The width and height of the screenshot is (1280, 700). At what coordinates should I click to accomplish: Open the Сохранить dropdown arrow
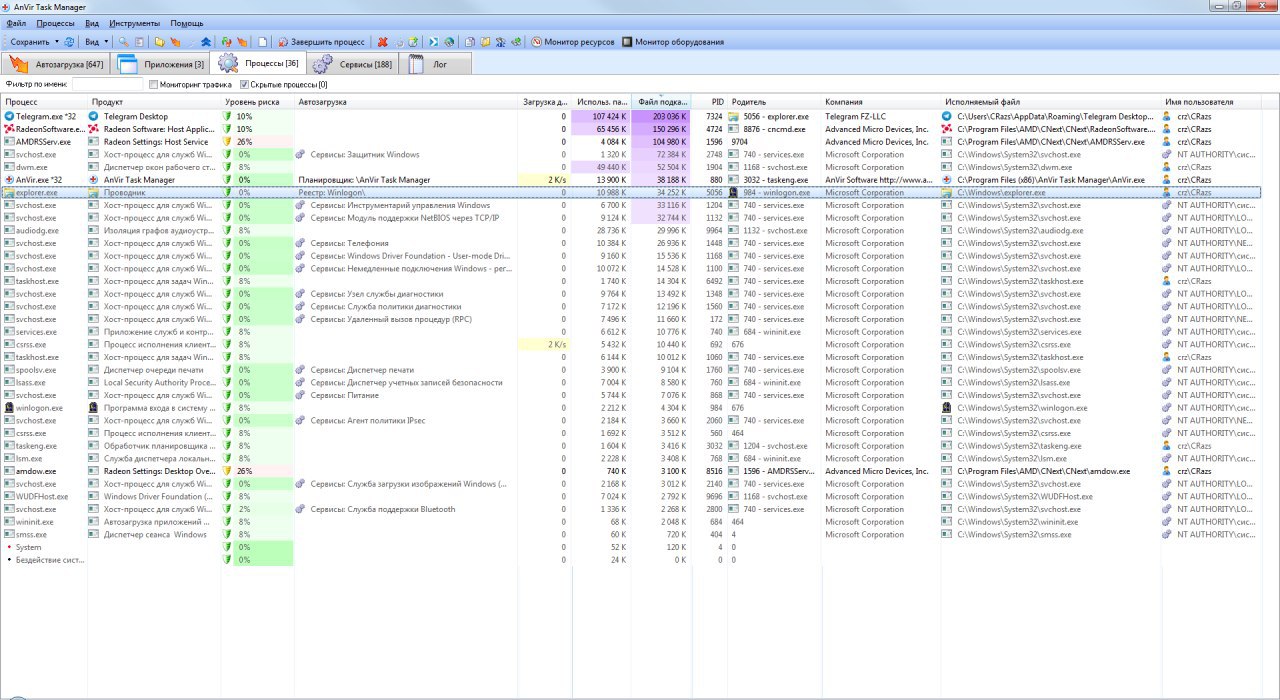(56, 42)
